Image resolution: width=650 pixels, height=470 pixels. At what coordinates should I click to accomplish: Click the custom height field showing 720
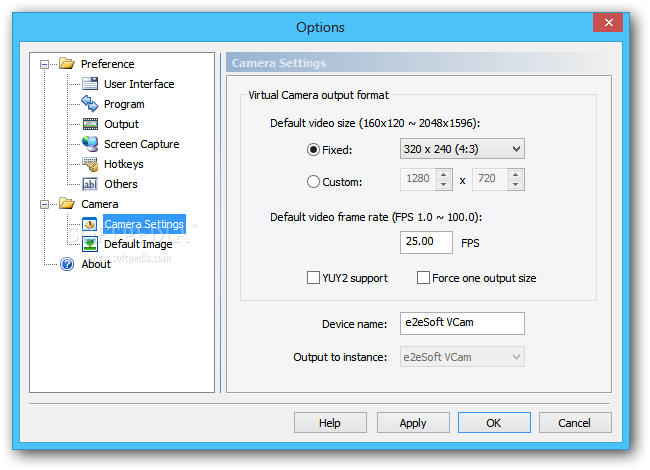click(x=490, y=179)
